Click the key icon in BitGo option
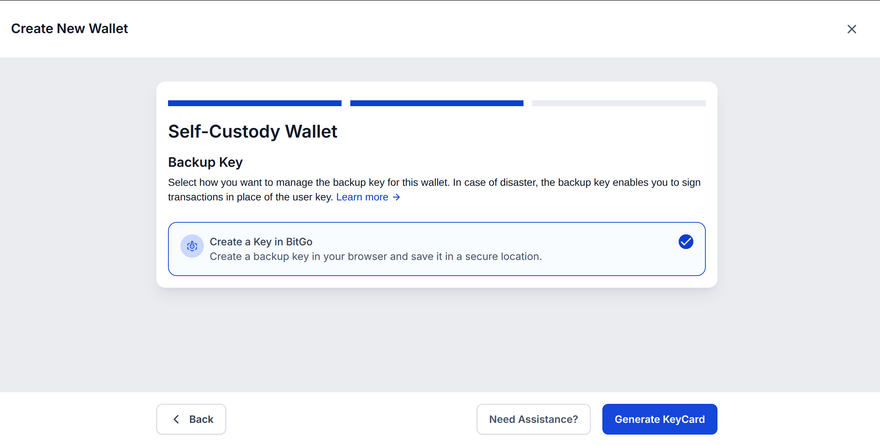Image resolution: width=880 pixels, height=445 pixels. point(192,246)
